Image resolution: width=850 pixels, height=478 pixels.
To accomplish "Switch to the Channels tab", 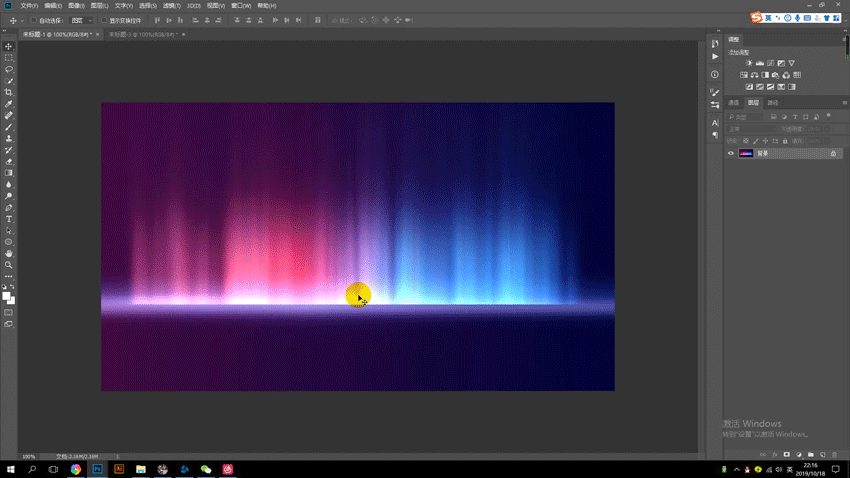I will coord(733,102).
